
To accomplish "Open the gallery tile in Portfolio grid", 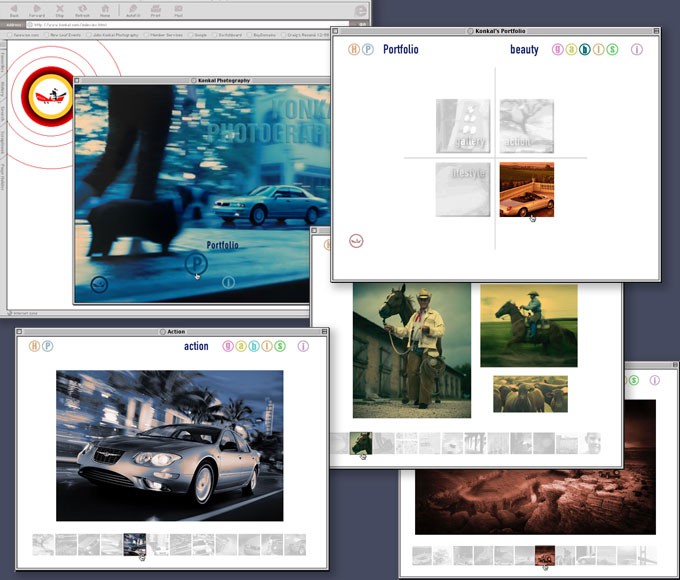I will [x=462, y=126].
